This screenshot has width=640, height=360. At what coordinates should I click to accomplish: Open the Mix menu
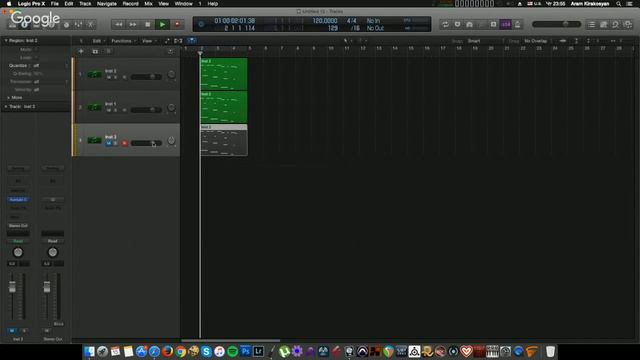coord(149,4)
